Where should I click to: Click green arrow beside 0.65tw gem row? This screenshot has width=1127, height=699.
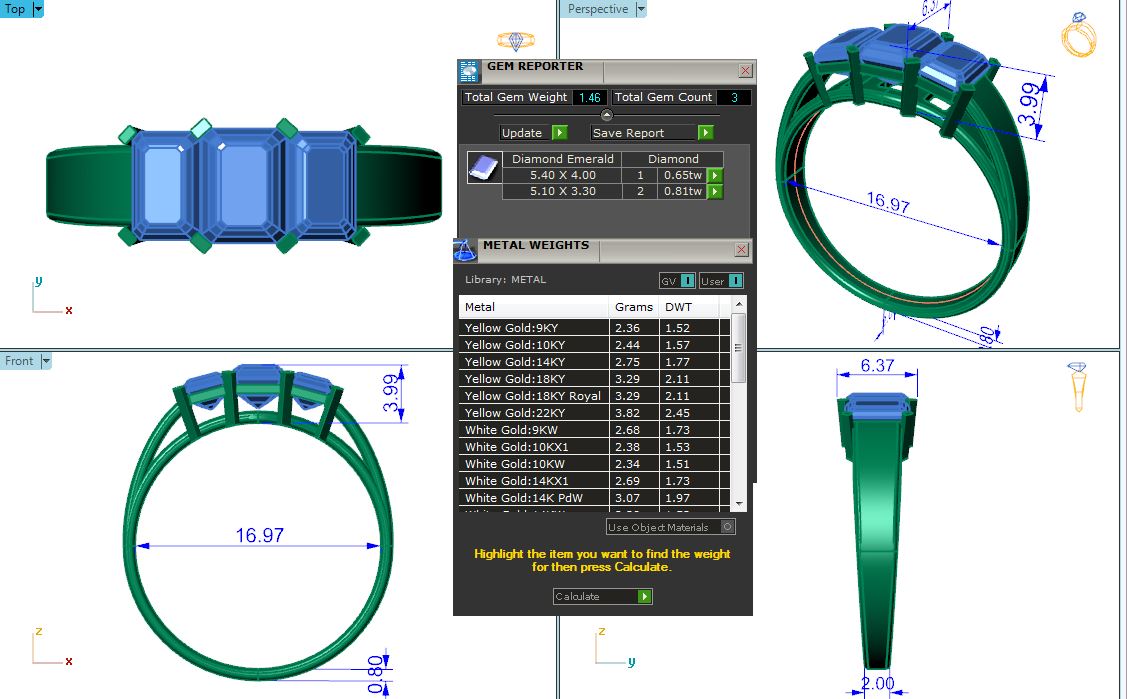715,175
